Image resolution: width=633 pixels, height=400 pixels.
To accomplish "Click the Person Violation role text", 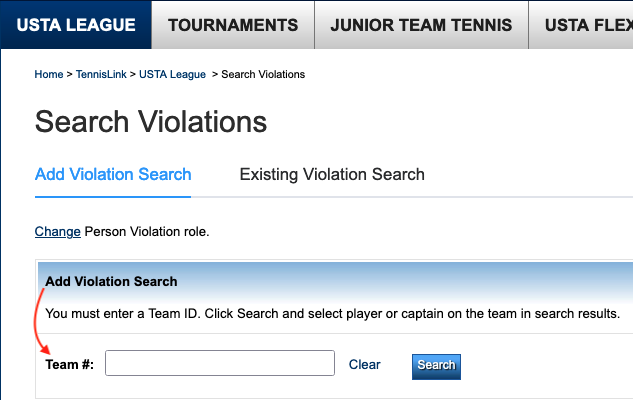I will [x=146, y=231].
